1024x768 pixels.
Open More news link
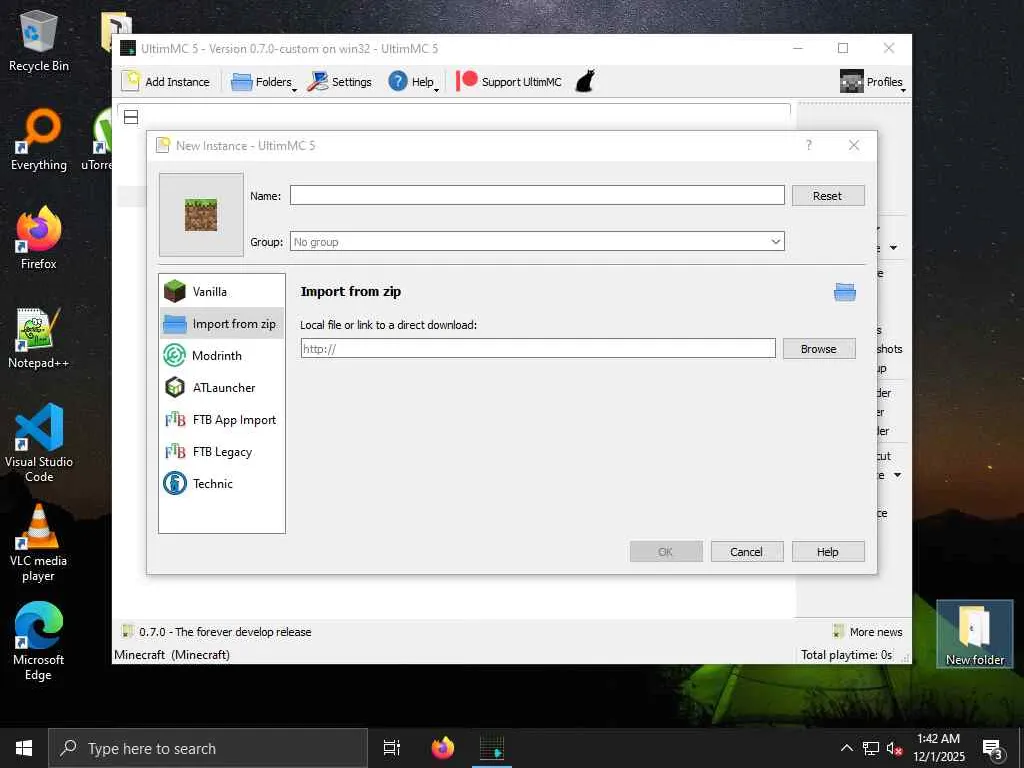(x=868, y=632)
